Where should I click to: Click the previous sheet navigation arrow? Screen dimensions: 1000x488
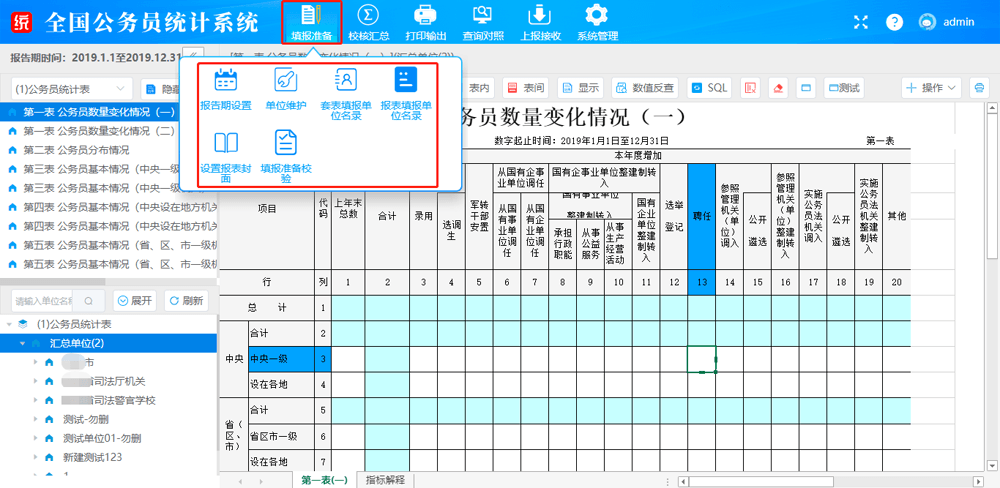point(240,481)
